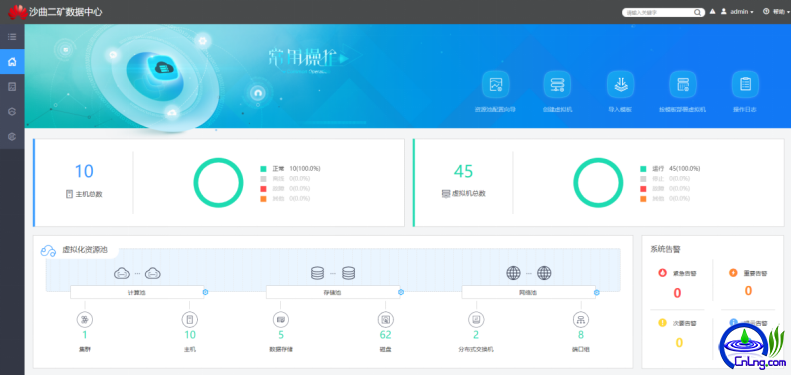Click the search magnifier icon
Screen dimensions: 791x375
[x=697, y=12]
